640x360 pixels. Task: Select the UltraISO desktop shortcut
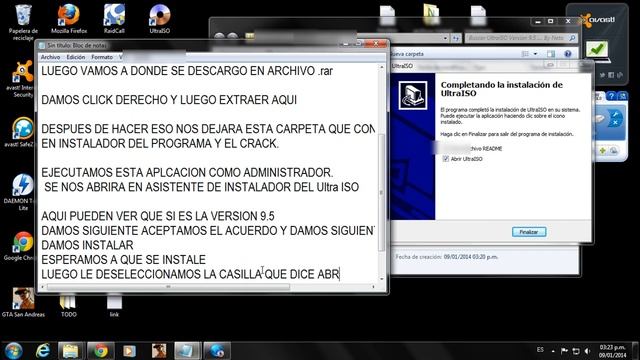tap(160, 19)
